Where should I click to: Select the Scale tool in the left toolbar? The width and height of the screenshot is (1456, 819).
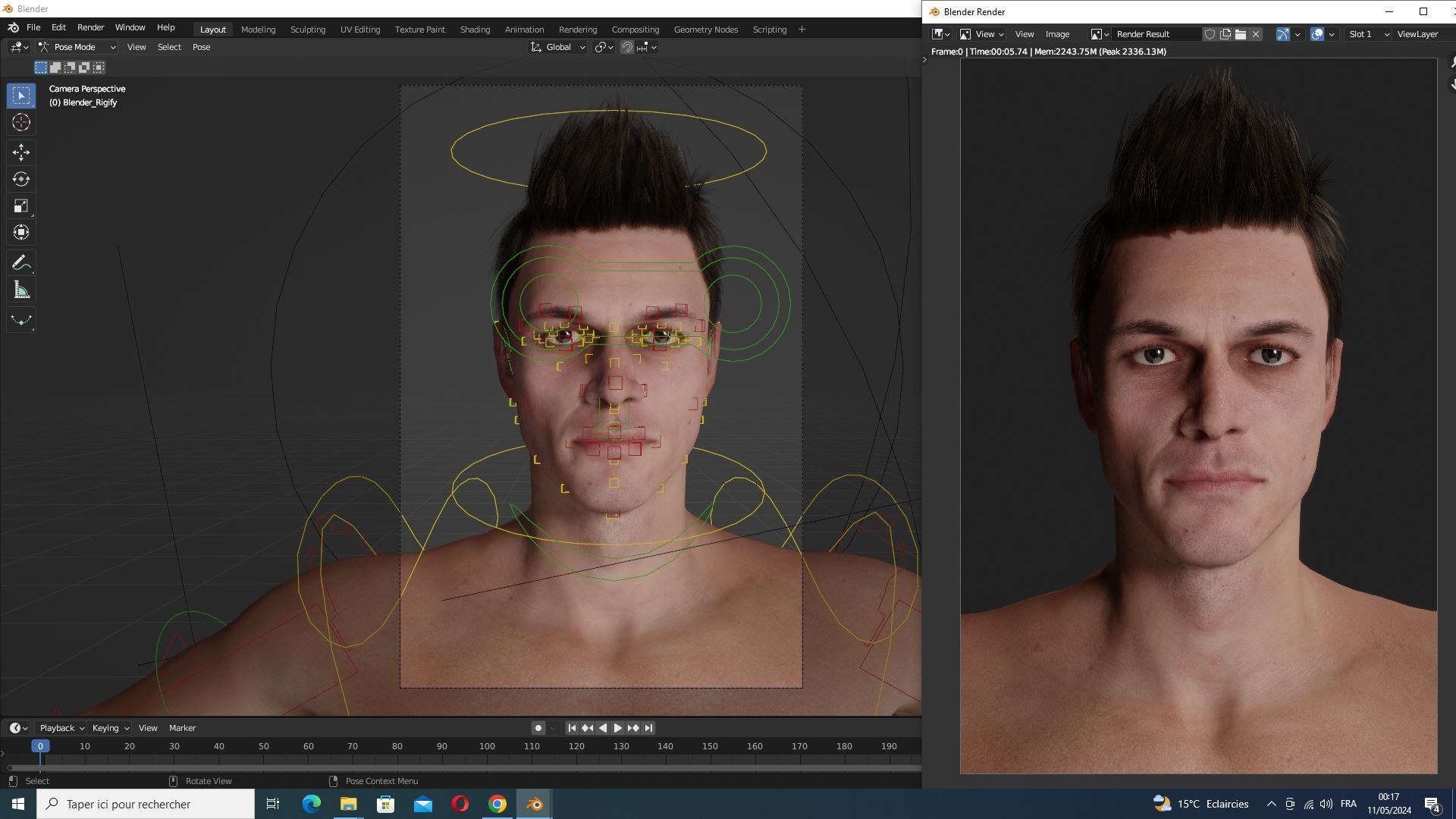coord(21,206)
